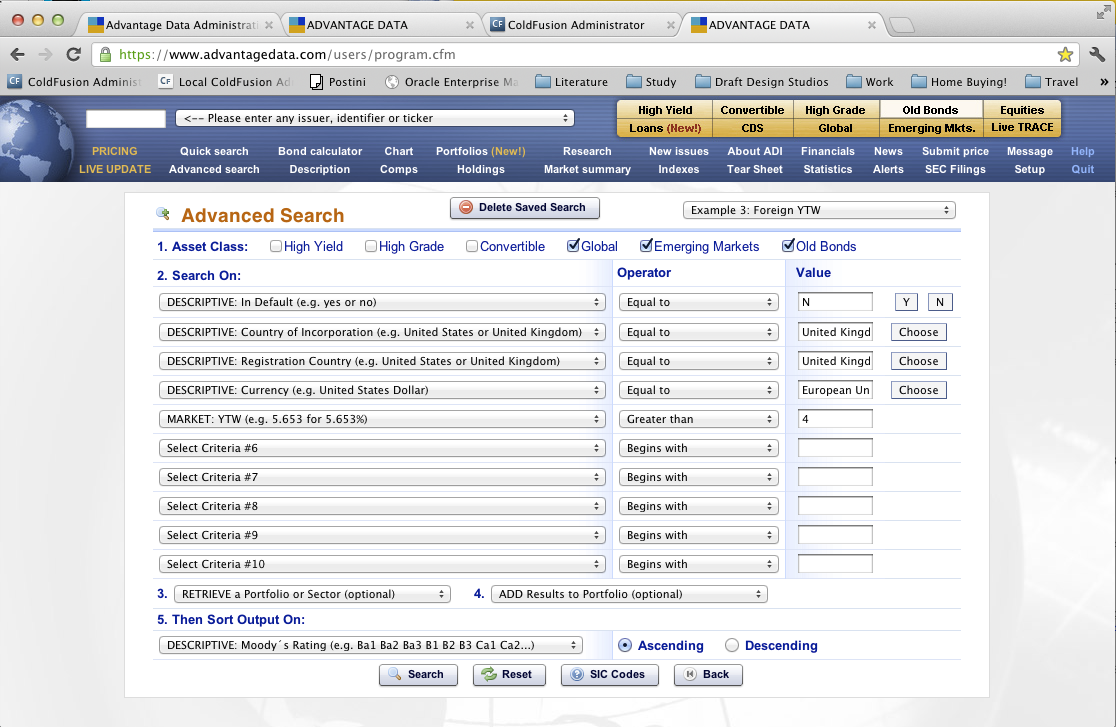Open the Moody's Rating sort dropdown
Image resolution: width=1116 pixels, height=727 pixels.
coord(371,645)
